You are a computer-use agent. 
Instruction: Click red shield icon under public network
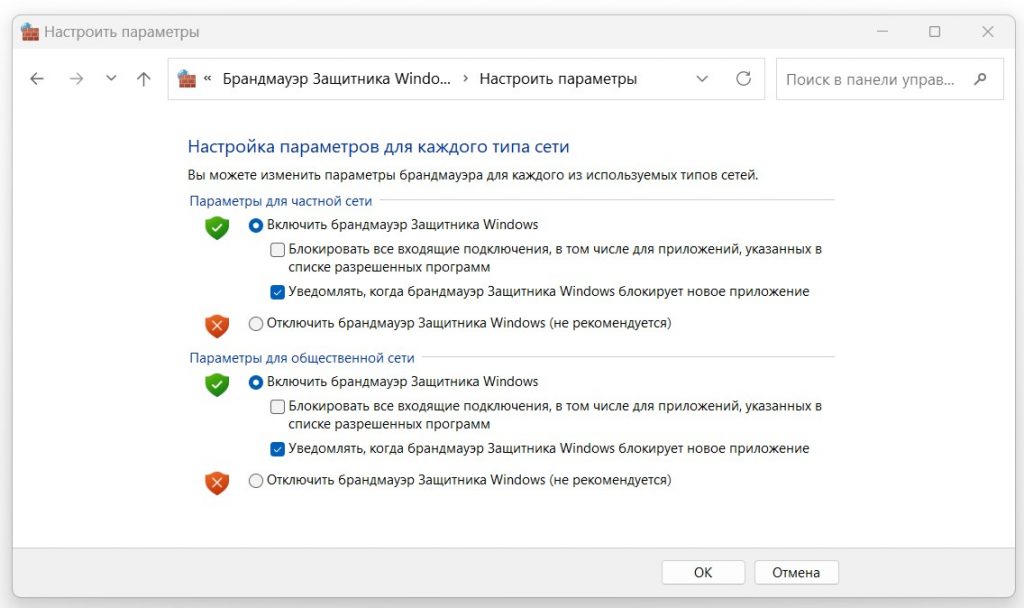click(217, 483)
